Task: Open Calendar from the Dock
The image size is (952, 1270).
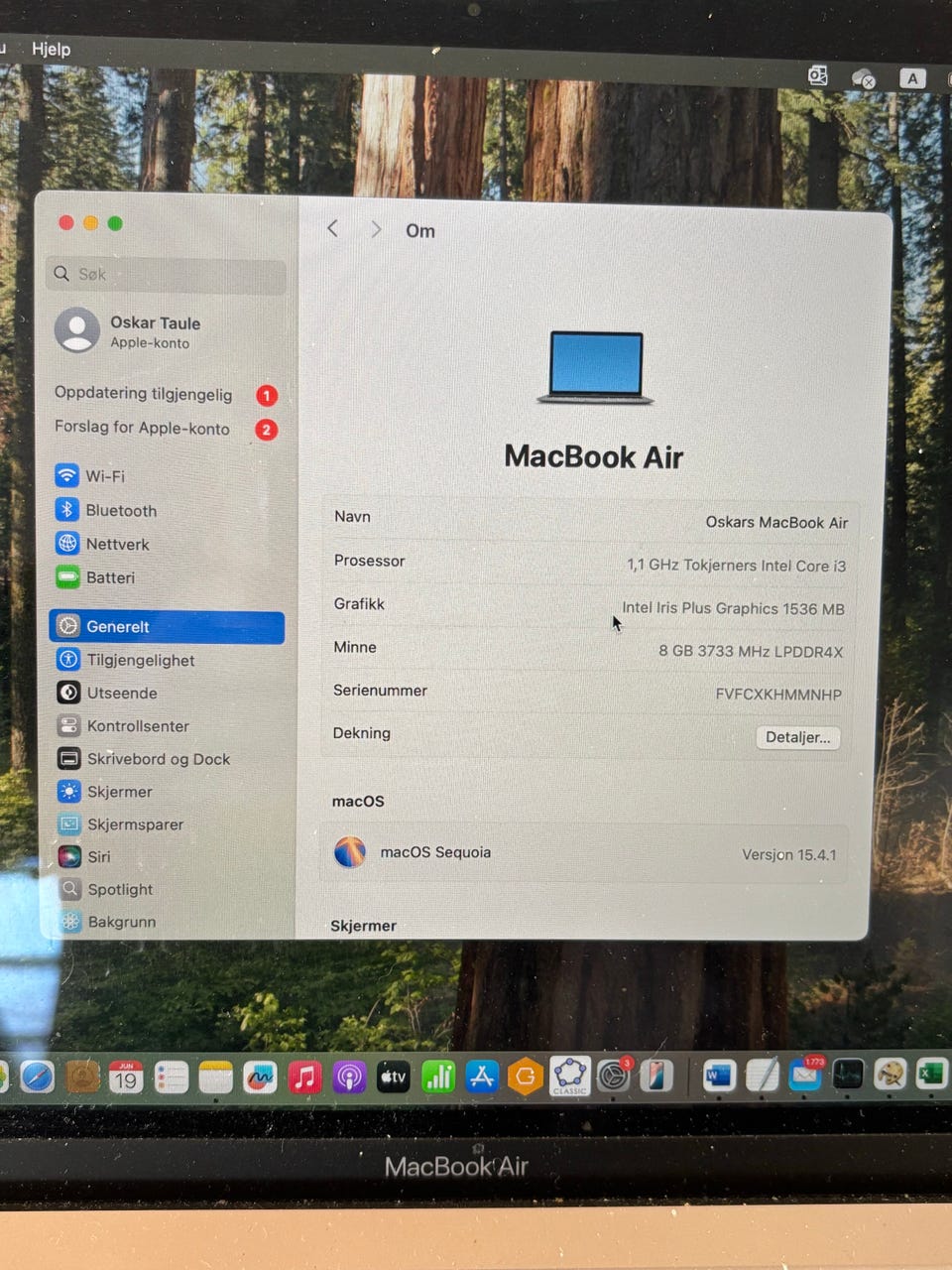Action: (x=125, y=1077)
